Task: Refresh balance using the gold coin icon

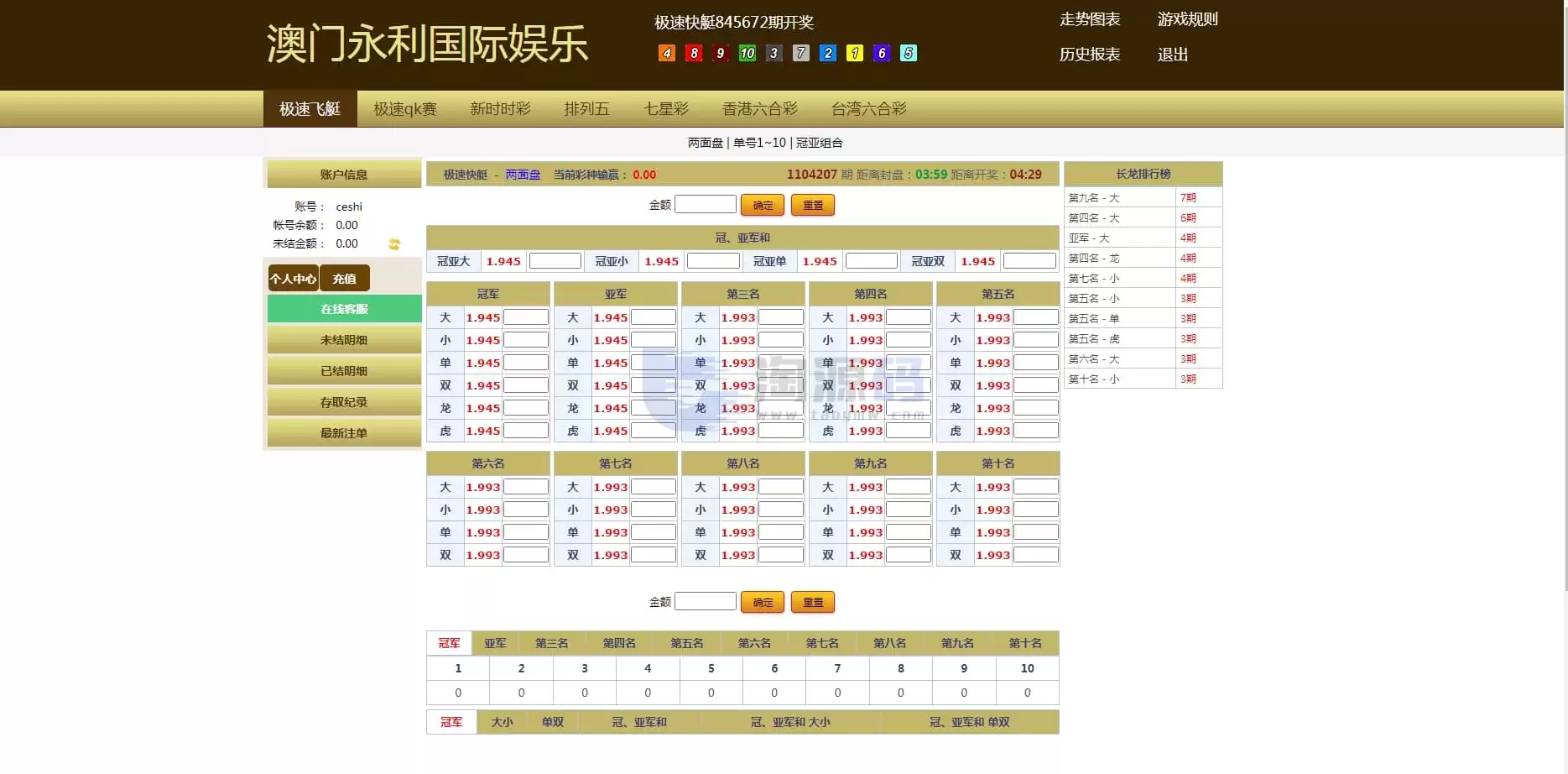Action: 394,244
